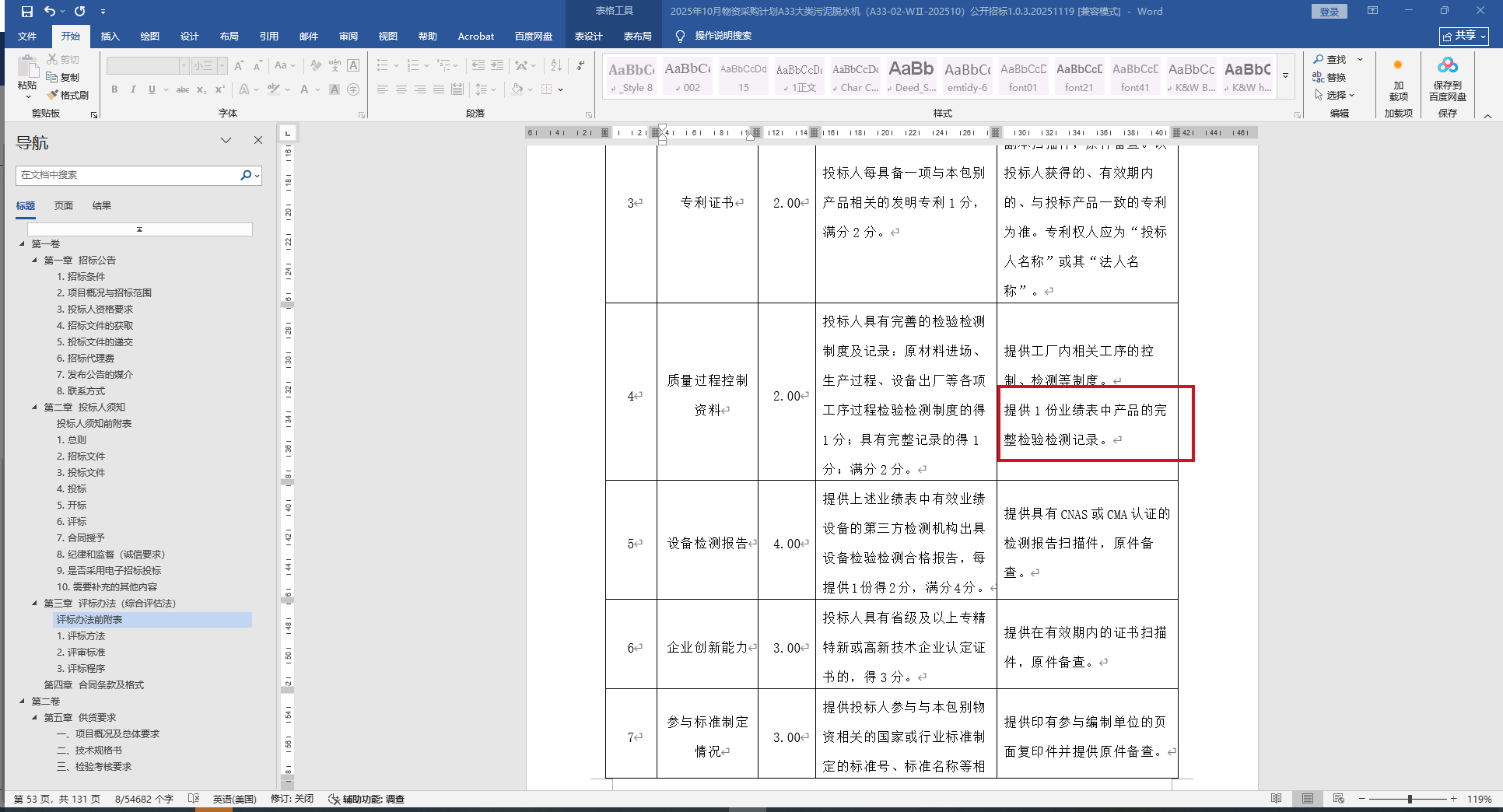
Task: Switch to the 审阅 ribbon tab
Action: (349, 37)
